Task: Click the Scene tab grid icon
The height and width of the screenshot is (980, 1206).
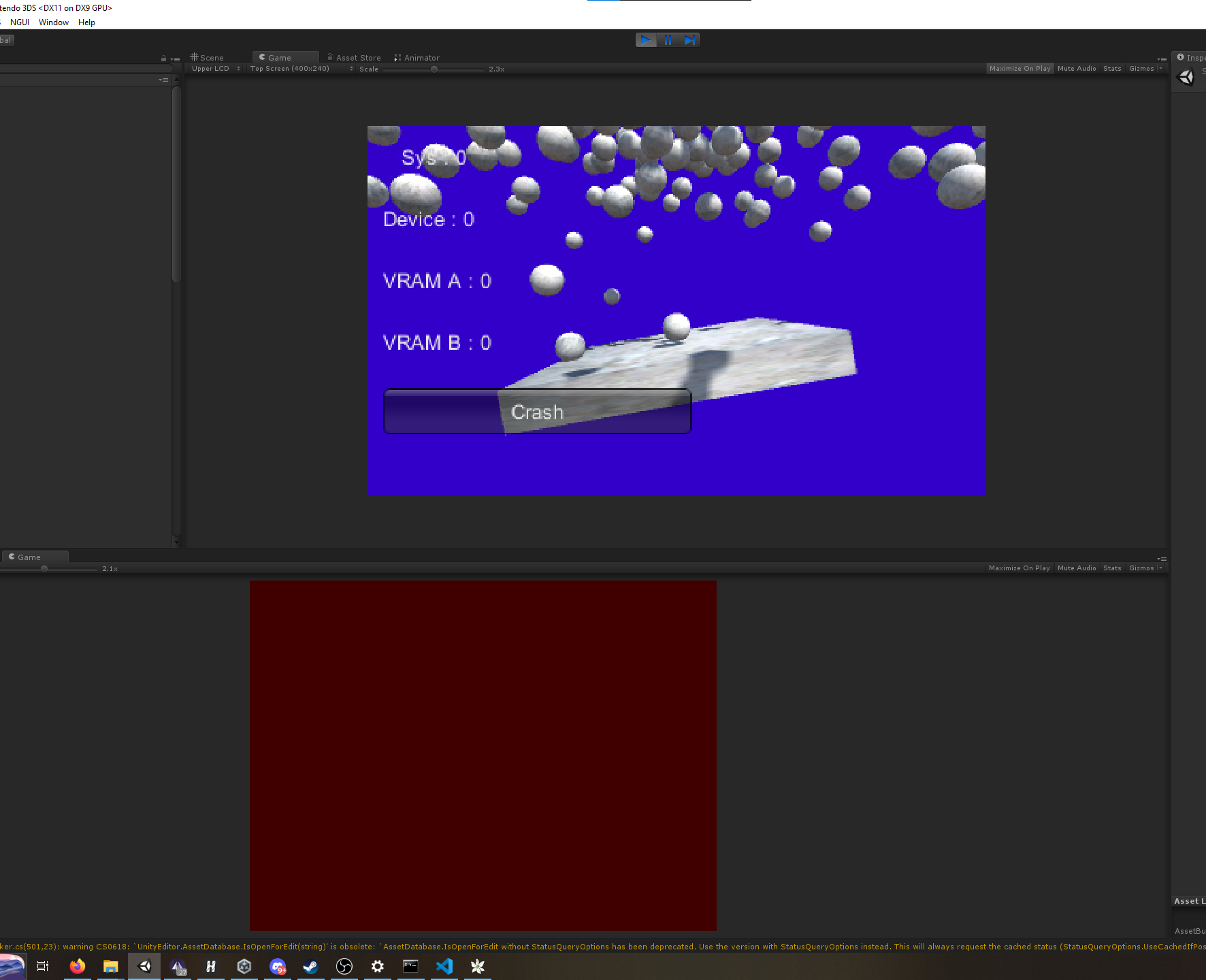Action: (194, 57)
